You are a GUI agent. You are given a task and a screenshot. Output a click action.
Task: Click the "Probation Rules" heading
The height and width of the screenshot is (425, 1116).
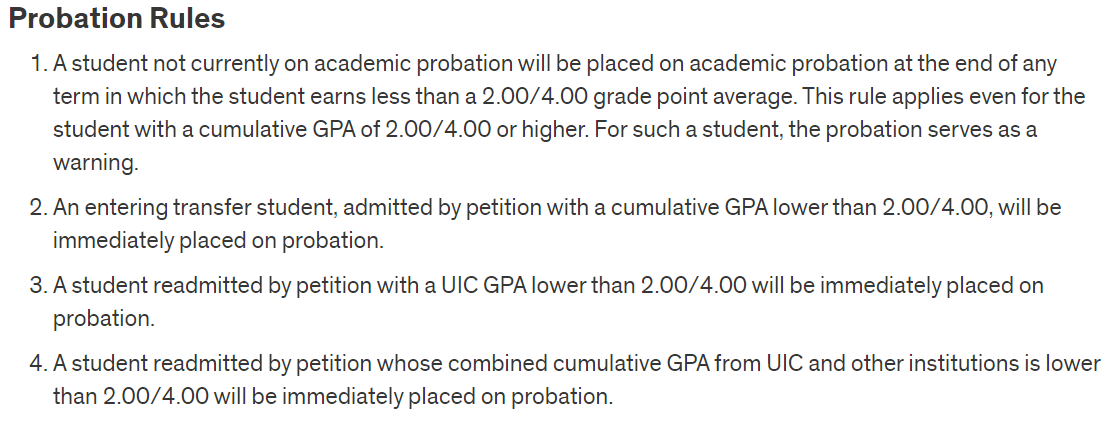pyautogui.click(x=117, y=19)
